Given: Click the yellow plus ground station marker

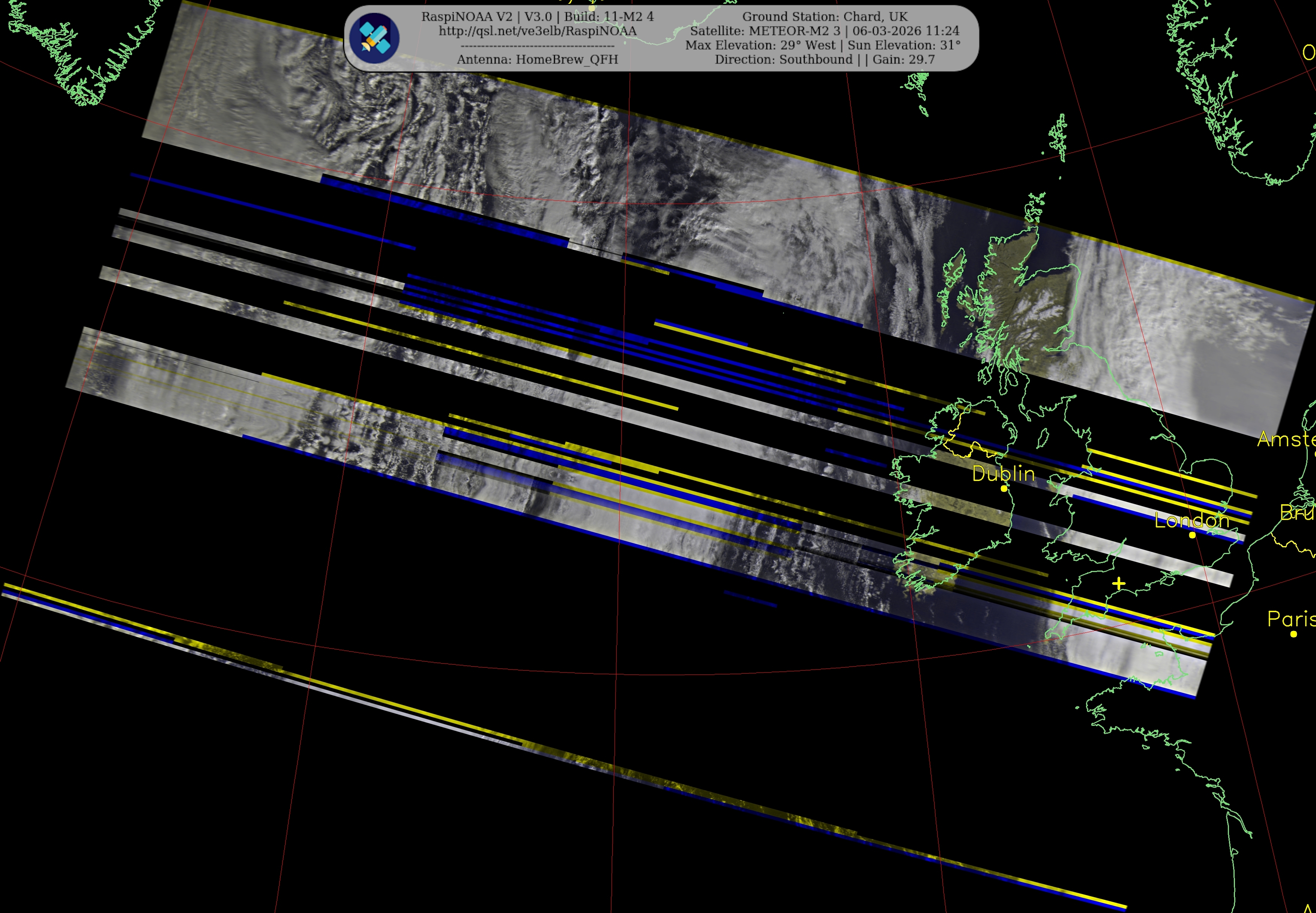Looking at the screenshot, I should click(1119, 584).
